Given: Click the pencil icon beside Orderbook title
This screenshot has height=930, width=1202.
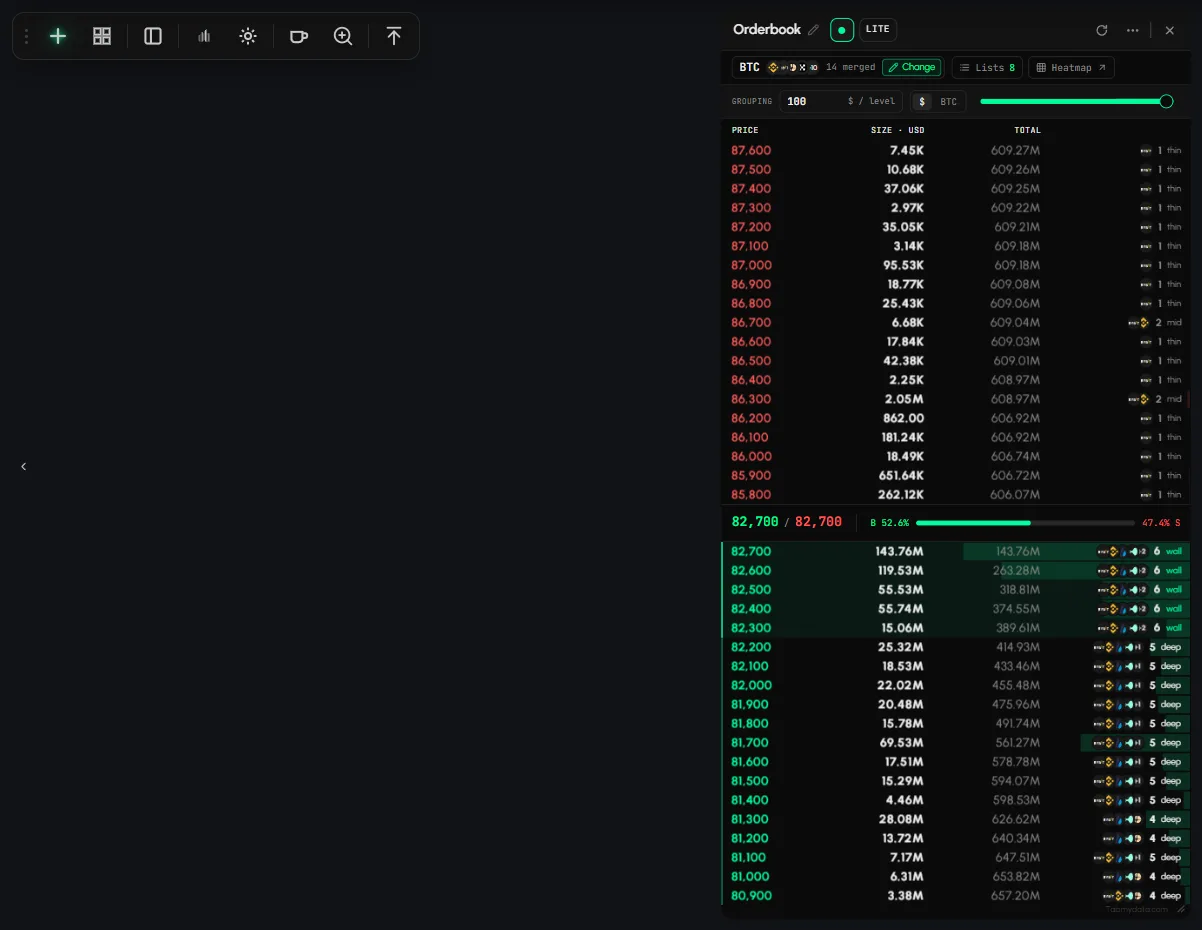Looking at the screenshot, I should point(813,30).
